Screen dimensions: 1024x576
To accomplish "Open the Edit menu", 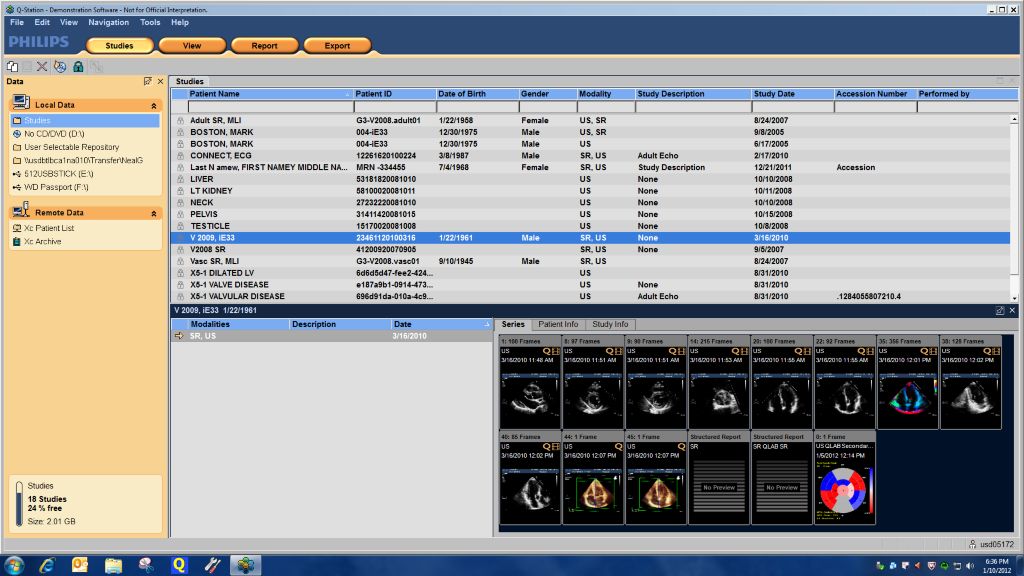I will (42, 22).
